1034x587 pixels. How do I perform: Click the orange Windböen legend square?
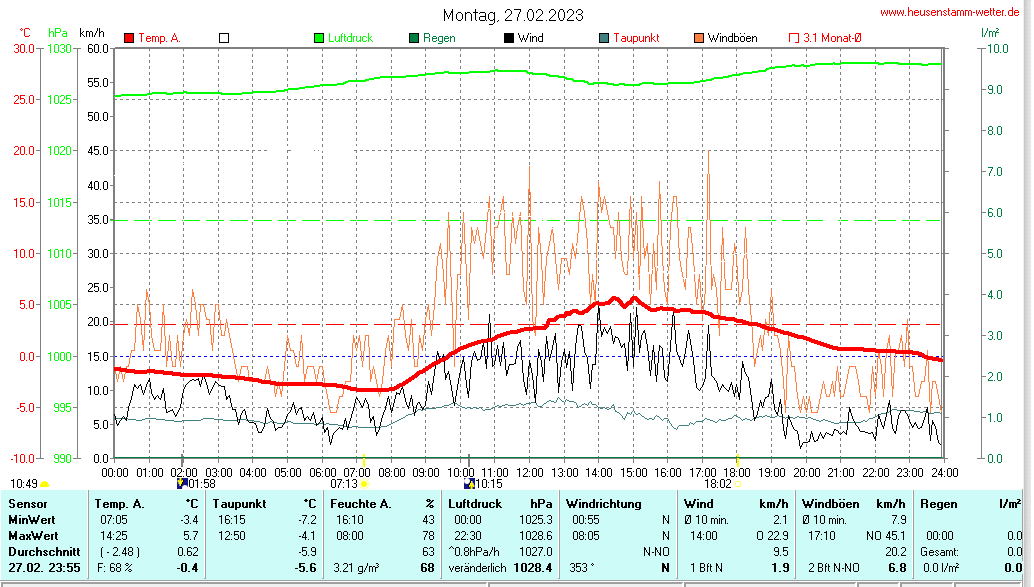point(699,38)
